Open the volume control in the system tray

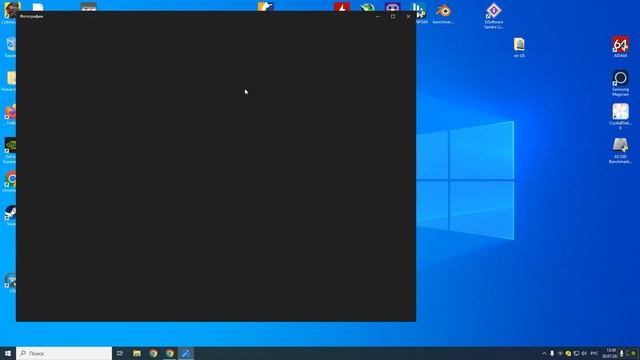pos(584,353)
